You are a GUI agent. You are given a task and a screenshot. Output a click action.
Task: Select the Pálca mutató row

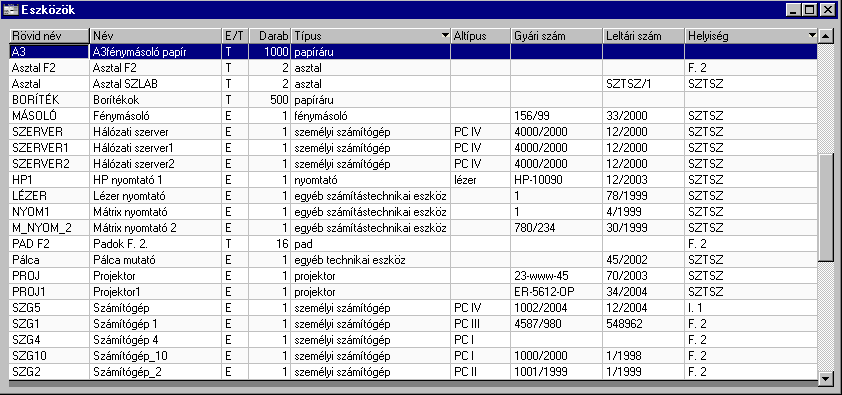[x=413, y=260]
